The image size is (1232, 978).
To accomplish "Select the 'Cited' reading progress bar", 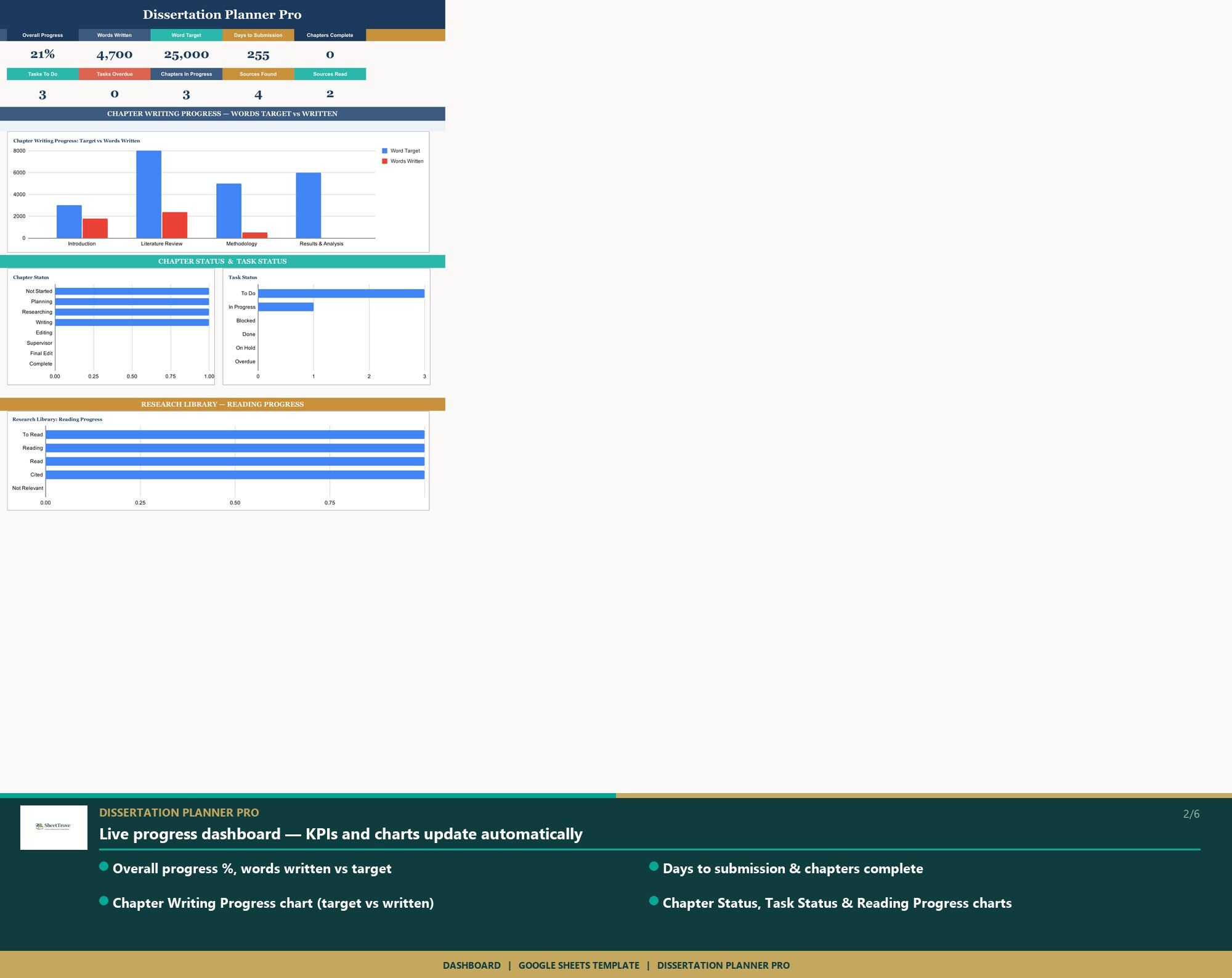I will point(235,475).
